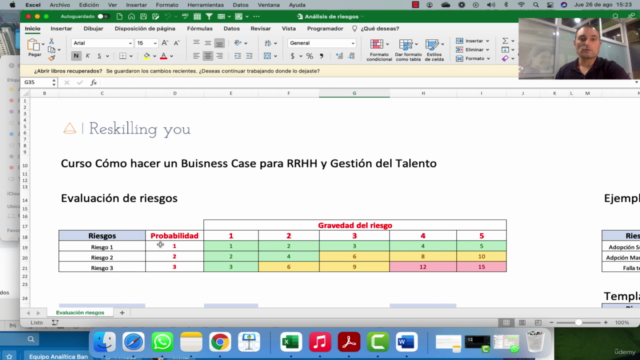The image size is (640, 360).
Task: Click the Cut scissors icon
Action: point(51,41)
